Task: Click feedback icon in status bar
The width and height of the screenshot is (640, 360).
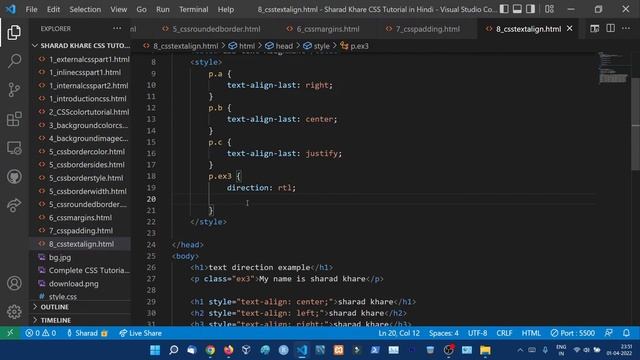Action: [x=609, y=333]
